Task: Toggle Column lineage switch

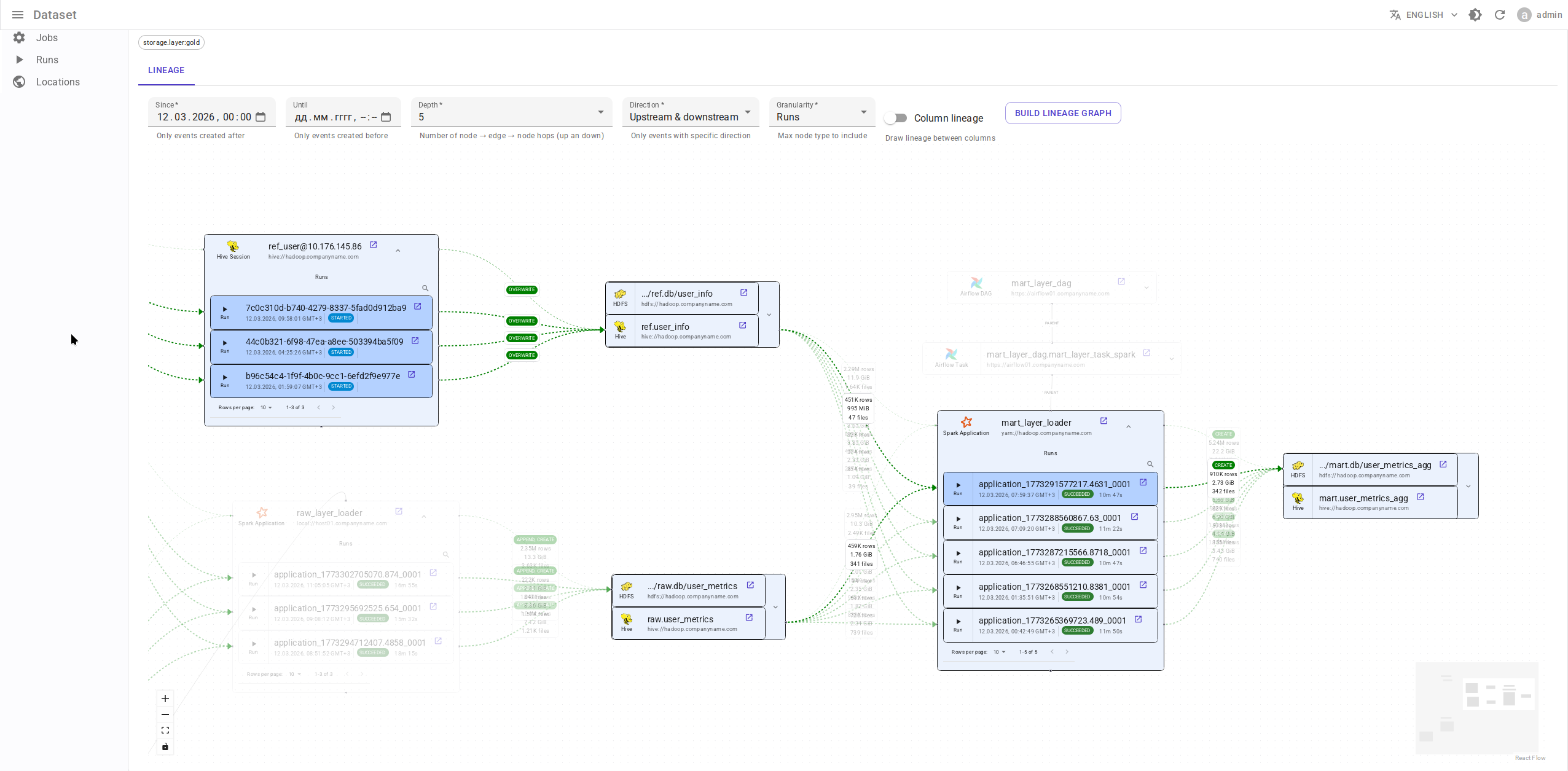Action: click(896, 118)
